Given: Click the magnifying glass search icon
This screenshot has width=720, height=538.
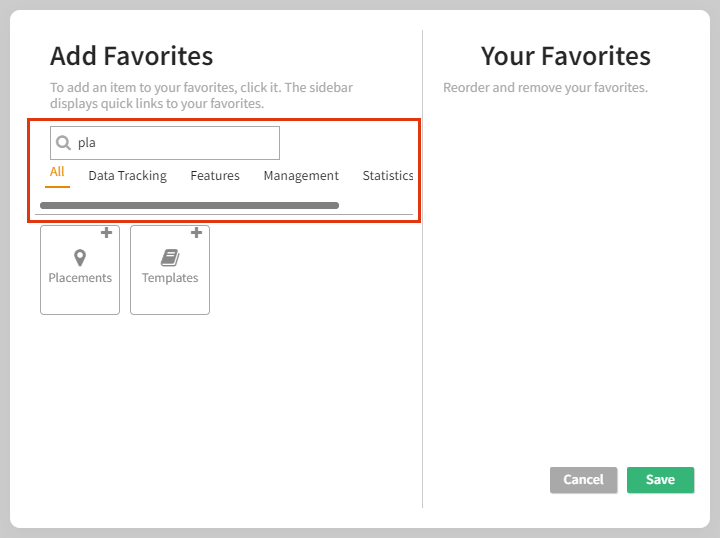Looking at the screenshot, I should click(63, 143).
